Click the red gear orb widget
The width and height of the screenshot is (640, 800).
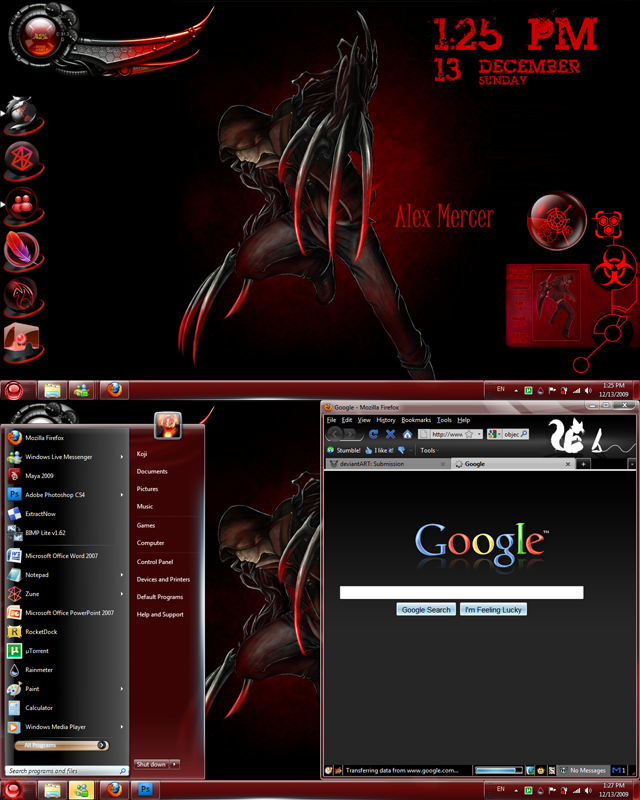coord(556,221)
